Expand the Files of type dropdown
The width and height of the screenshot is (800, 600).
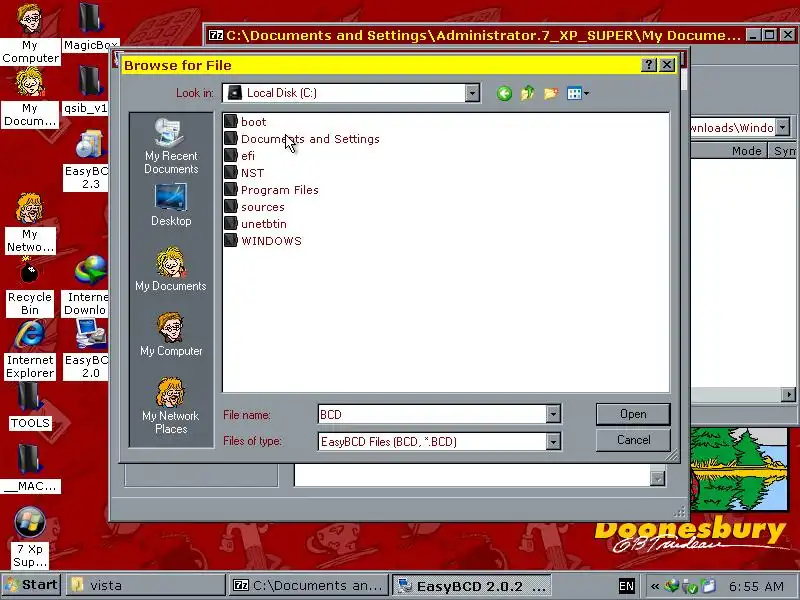pyautogui.click(x=553, y=441)
